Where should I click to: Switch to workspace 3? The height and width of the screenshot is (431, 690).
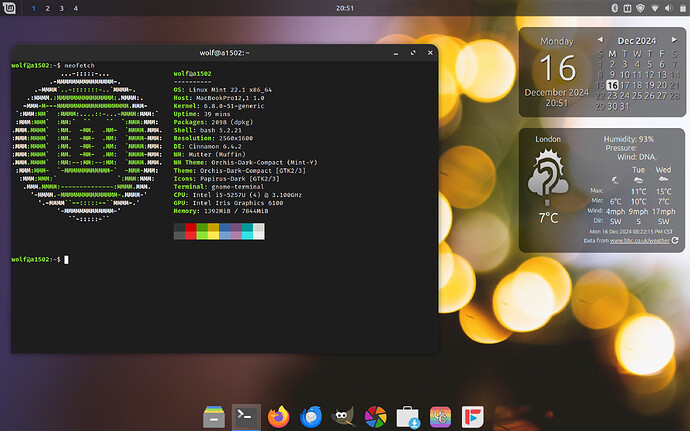click(x=62, y=8)
